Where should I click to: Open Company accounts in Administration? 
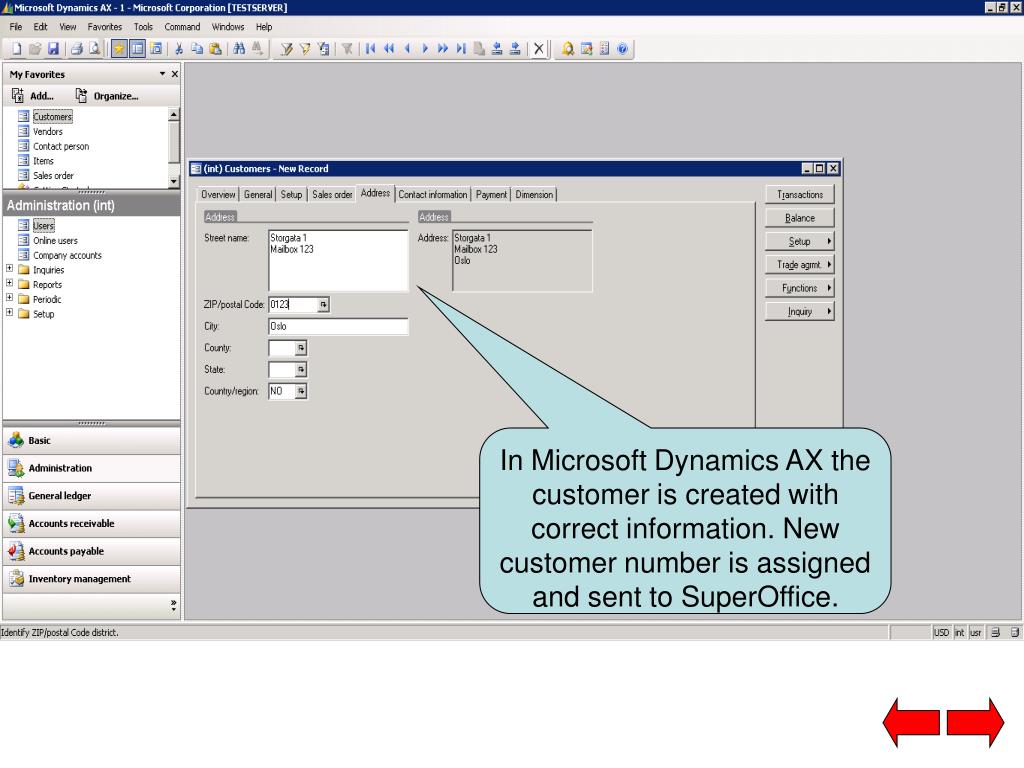tap(67, 255)
